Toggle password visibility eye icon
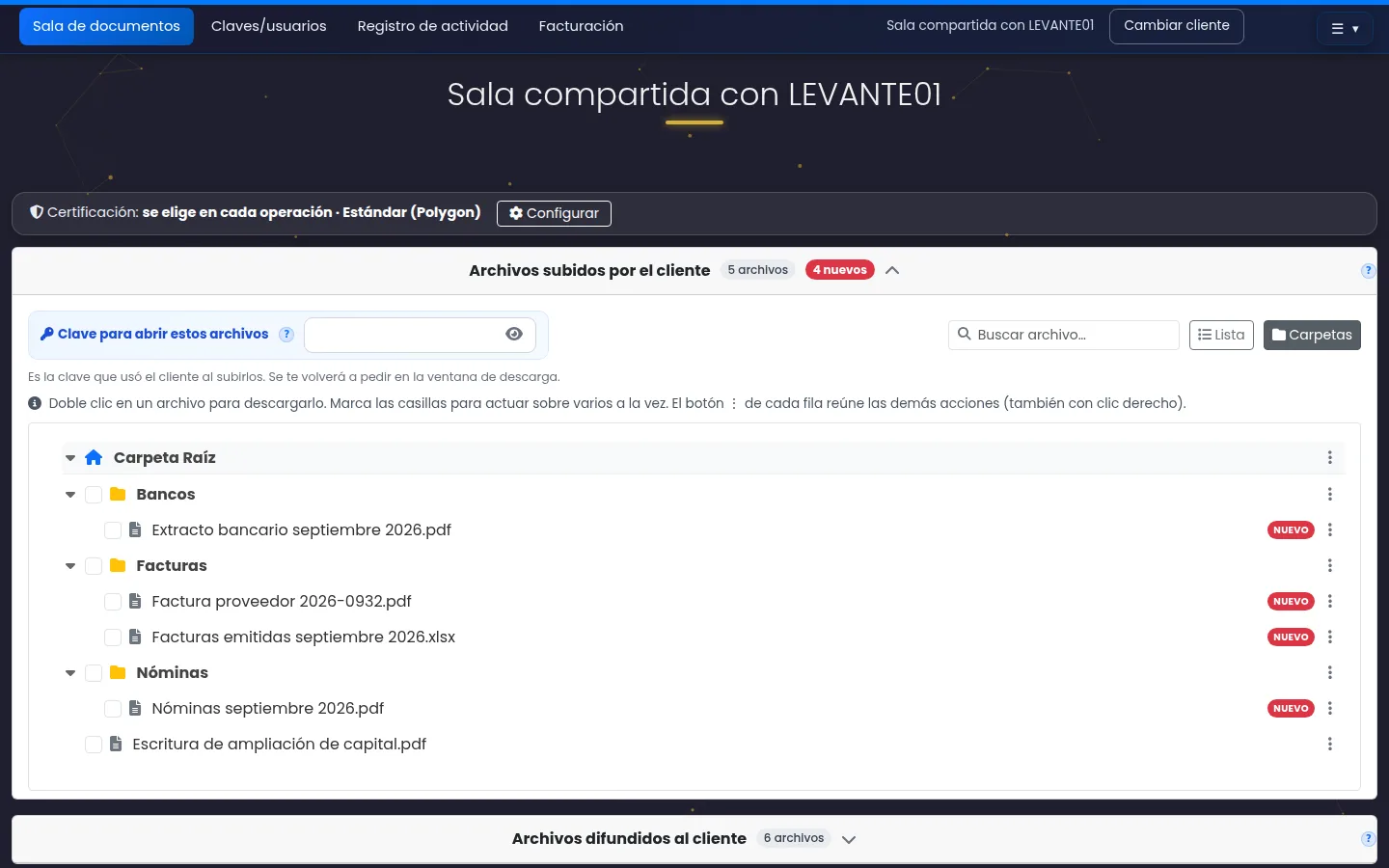 pyautogui.click(x=514, y=334)
